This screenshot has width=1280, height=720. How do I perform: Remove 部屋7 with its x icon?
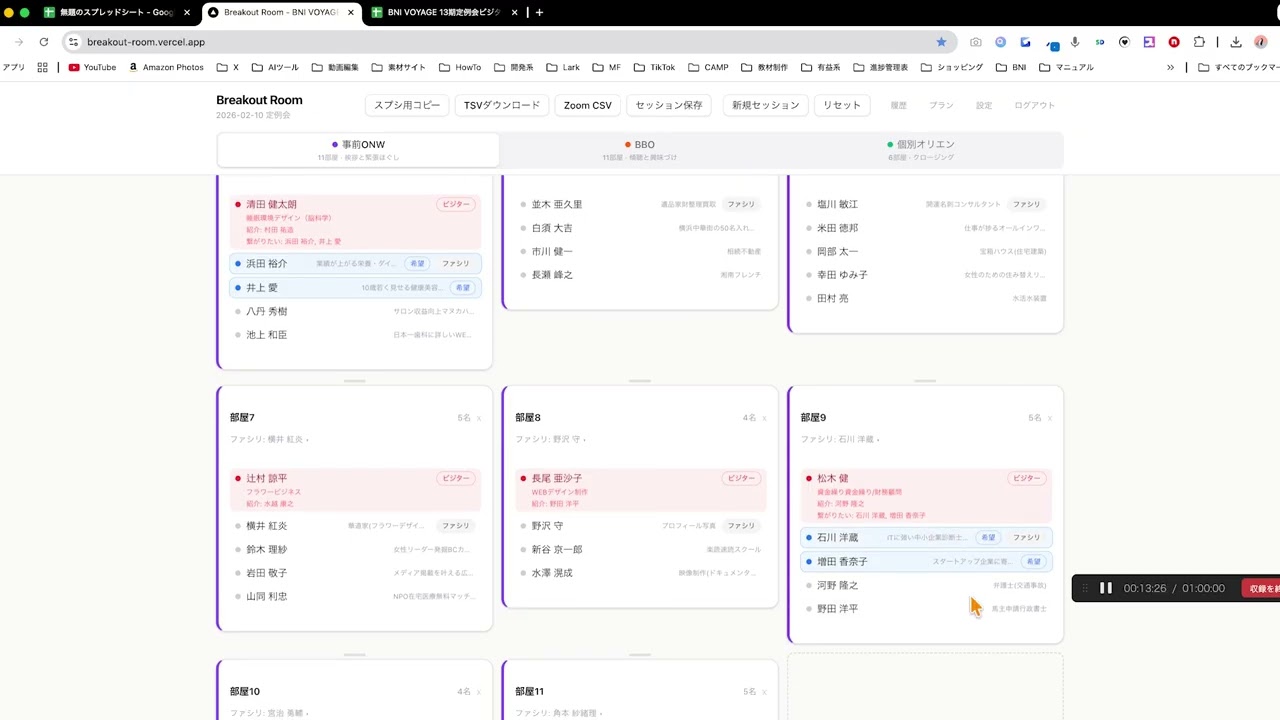[x=479, y=418]
